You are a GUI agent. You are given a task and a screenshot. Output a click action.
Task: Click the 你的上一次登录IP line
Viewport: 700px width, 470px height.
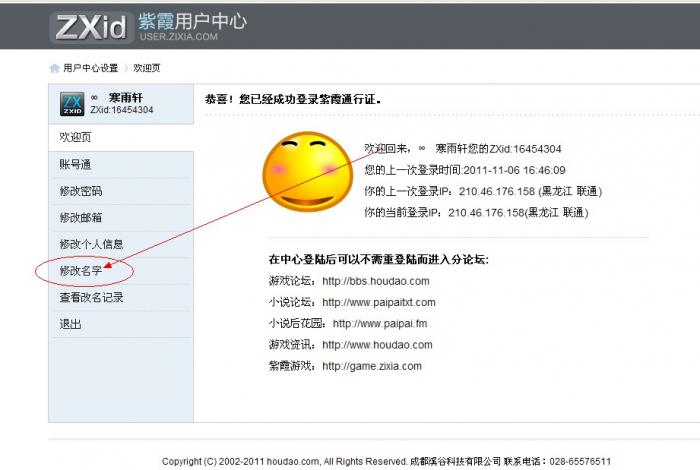pos(483,191)
